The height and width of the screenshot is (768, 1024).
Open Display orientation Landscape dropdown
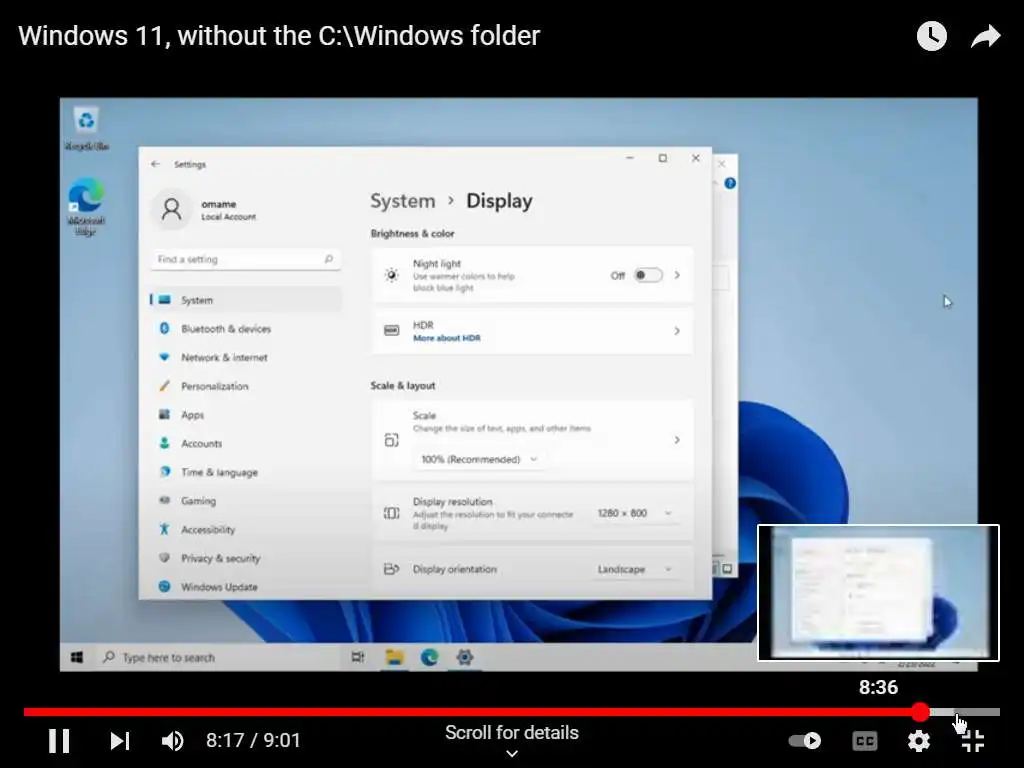[x=634, y=569]
